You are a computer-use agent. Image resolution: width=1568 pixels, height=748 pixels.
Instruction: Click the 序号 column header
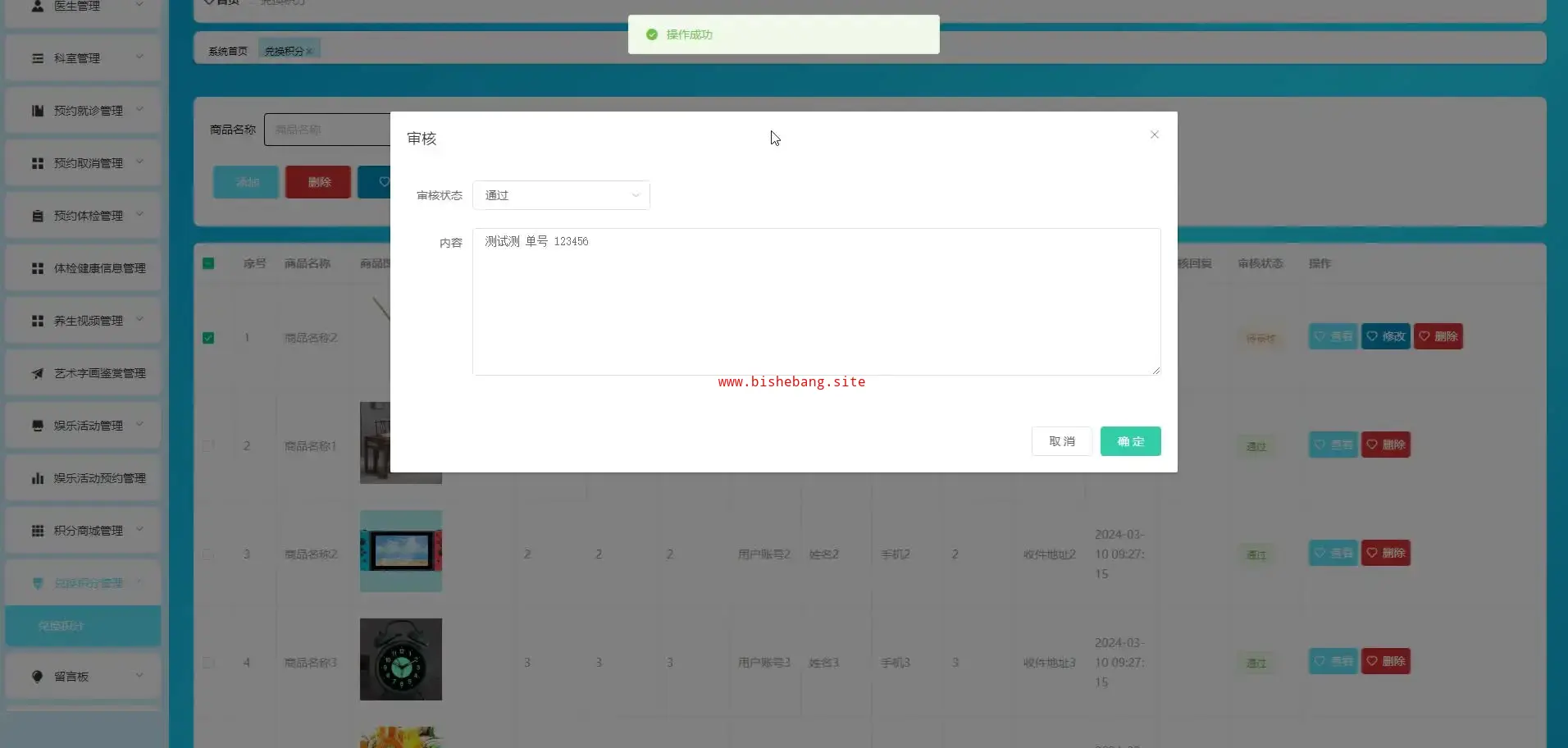[255, 263]
